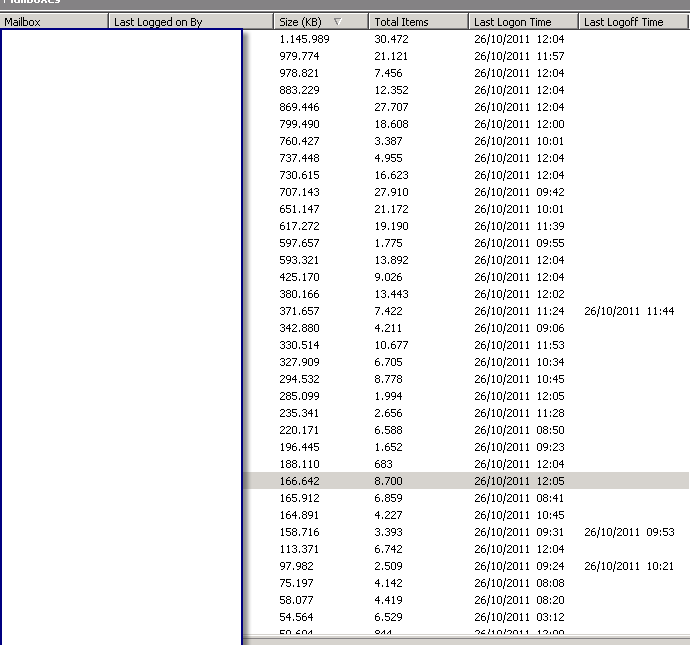This screenshot has width=690, height=645.
Task: Click logon time 26/10/2011 11:57
Action: pos(519,56)
